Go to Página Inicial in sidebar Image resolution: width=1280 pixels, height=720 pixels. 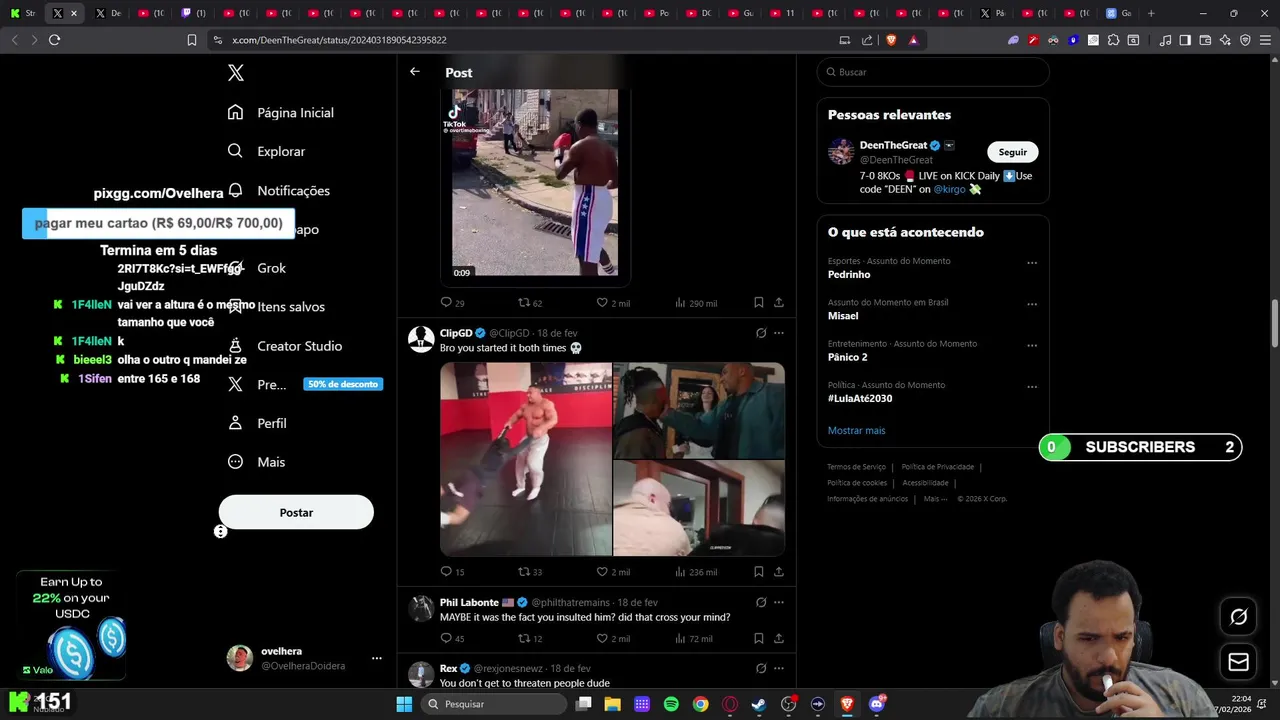[281, 113]
